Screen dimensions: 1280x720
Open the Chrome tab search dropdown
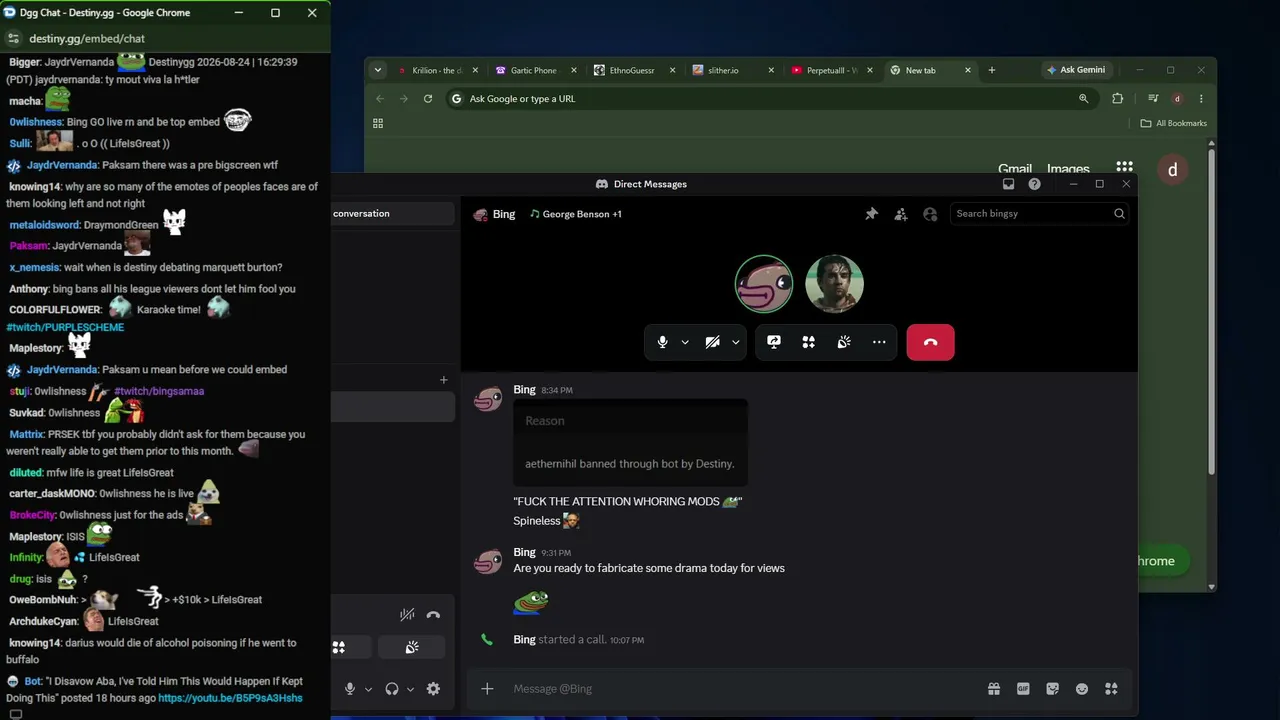tap(377, 70)
